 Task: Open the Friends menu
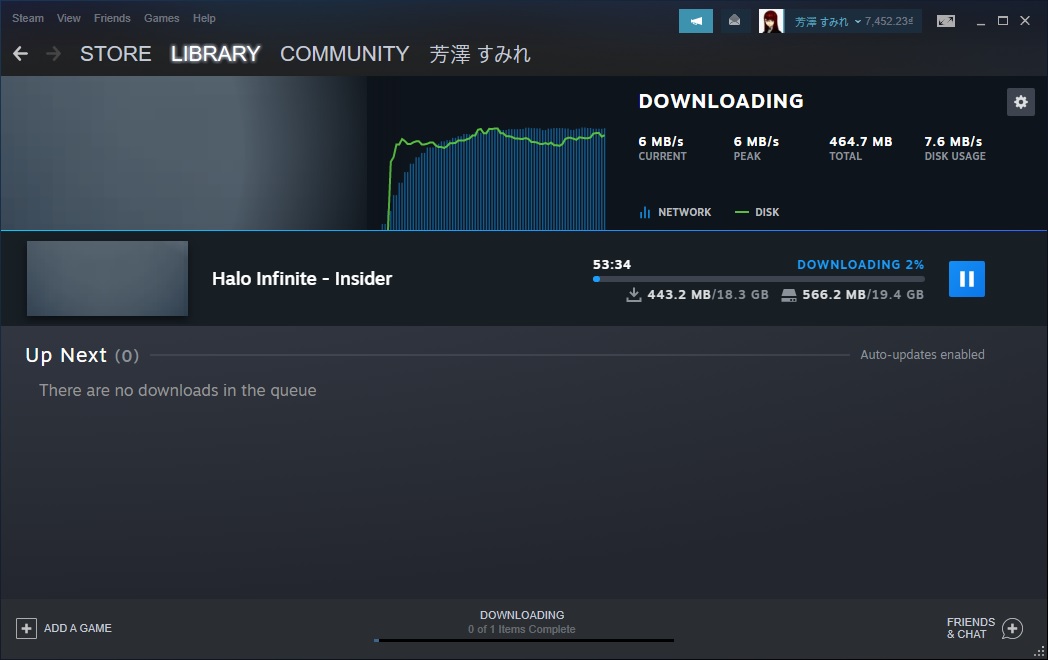click(x=112, y=18)
